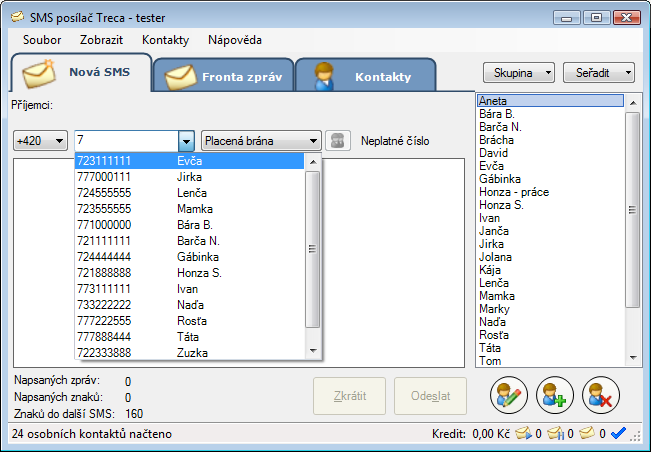The image size is (651, 452).
Task: Select 724444444 Gábinka in dropdown
Action: (189, 257)
